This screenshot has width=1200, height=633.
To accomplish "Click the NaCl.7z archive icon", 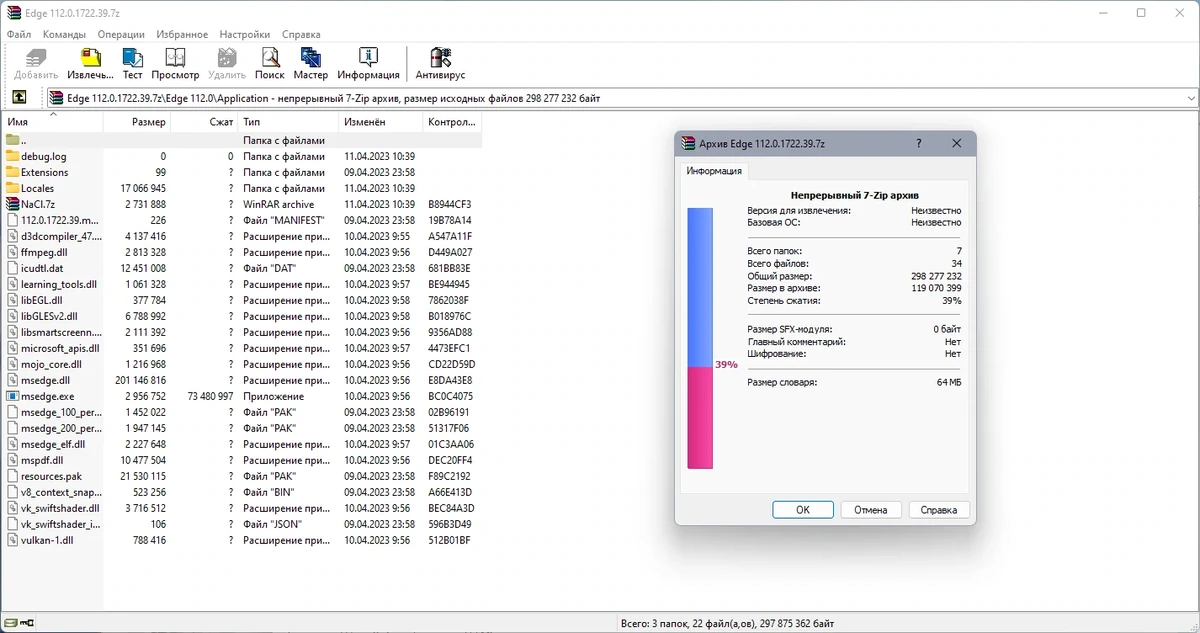I will coord(13,204).
